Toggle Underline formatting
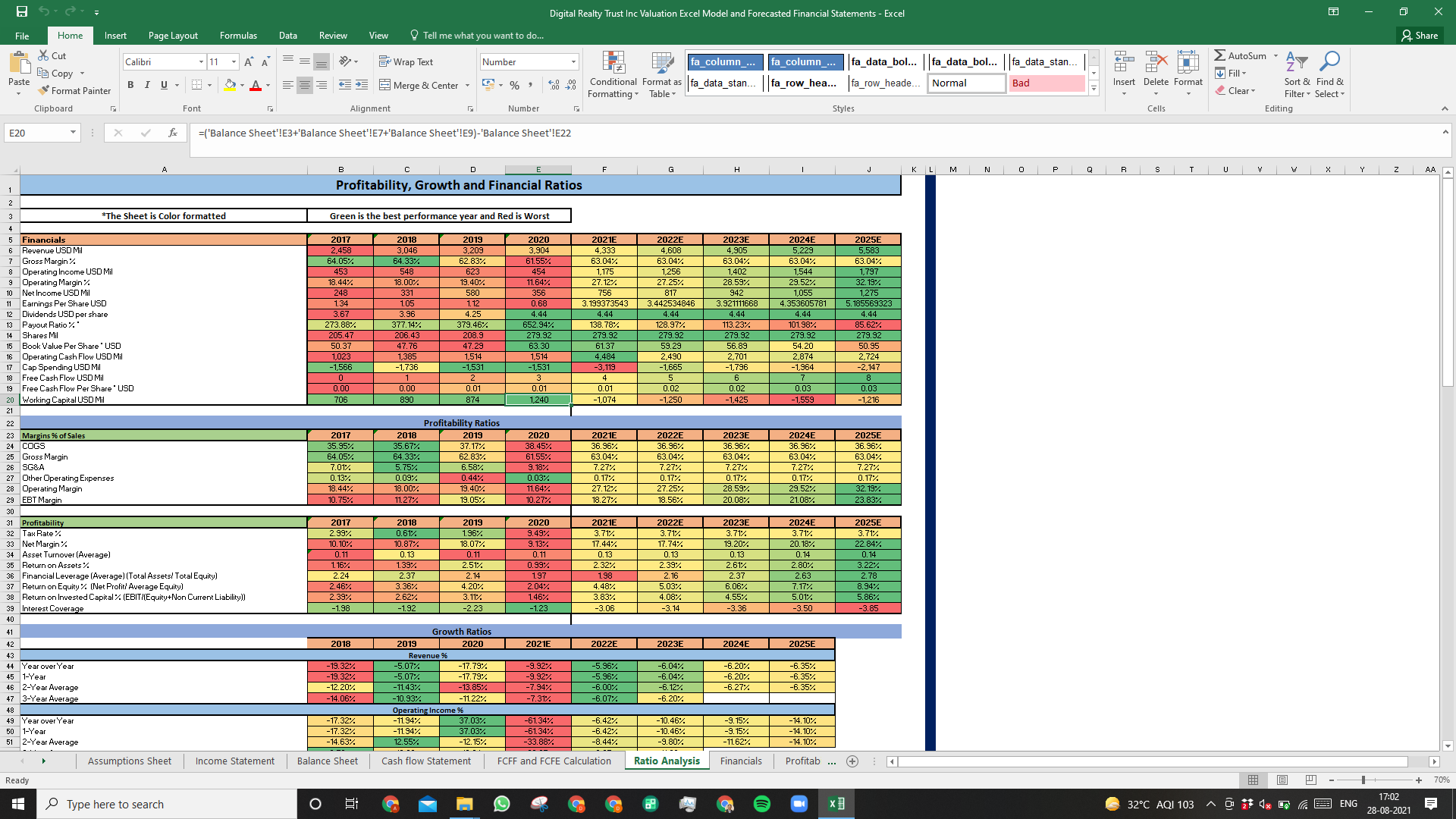 click(164, 85)
